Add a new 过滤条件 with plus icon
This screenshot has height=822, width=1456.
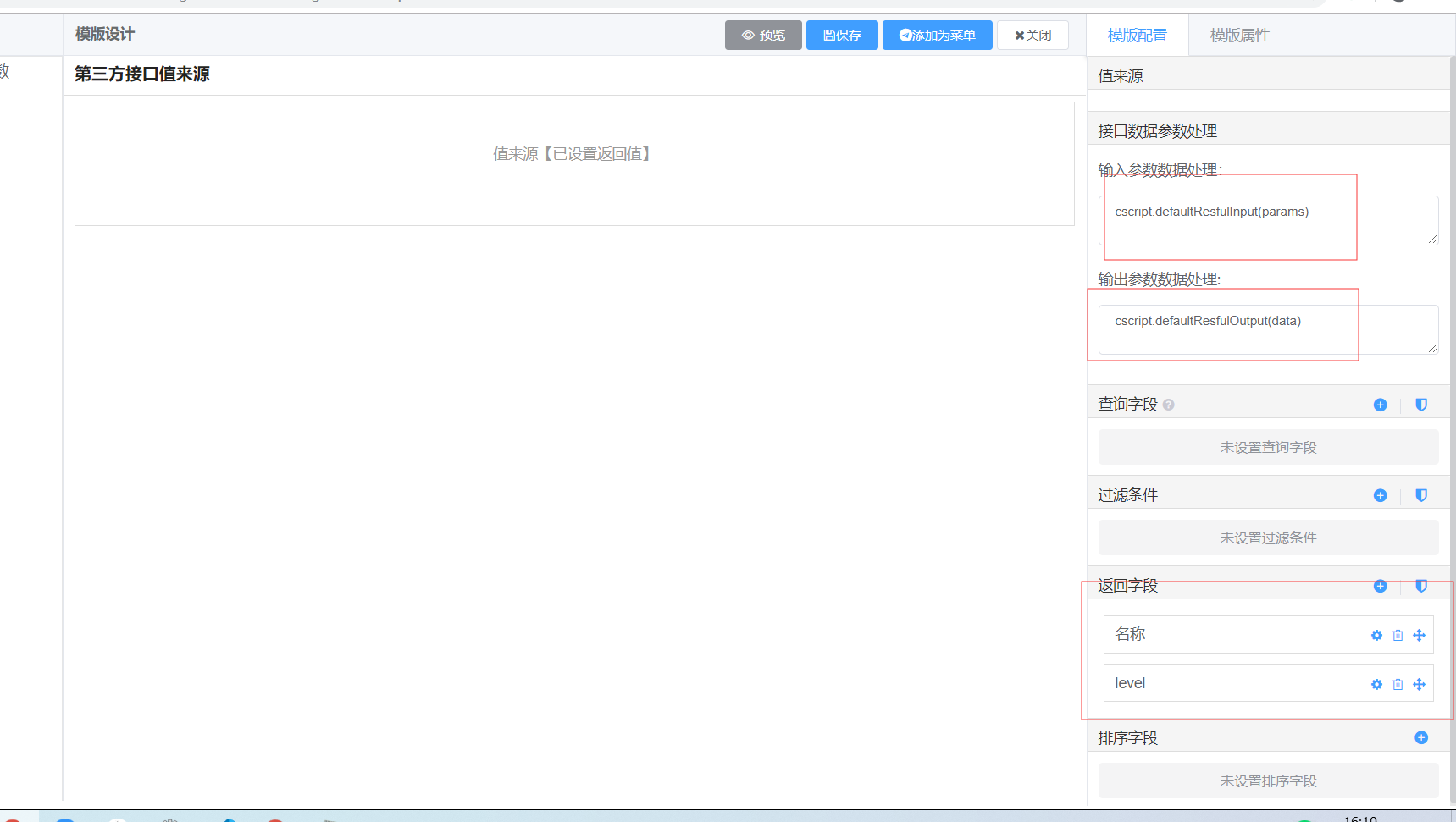click(1380, 495)
